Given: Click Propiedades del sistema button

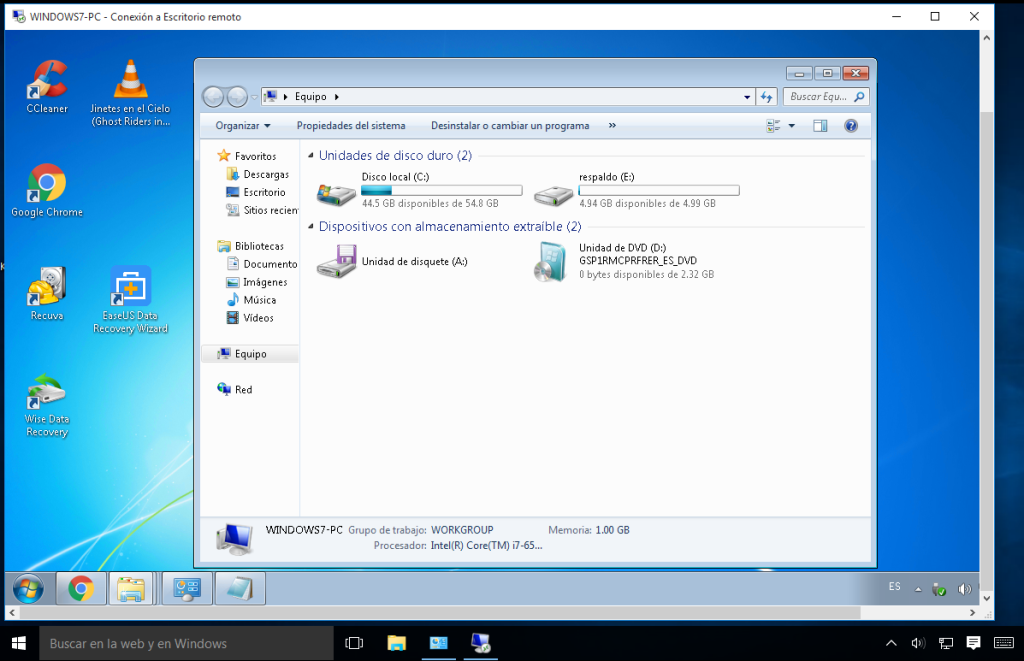Looking at the screenshot, I should (351, 126).
